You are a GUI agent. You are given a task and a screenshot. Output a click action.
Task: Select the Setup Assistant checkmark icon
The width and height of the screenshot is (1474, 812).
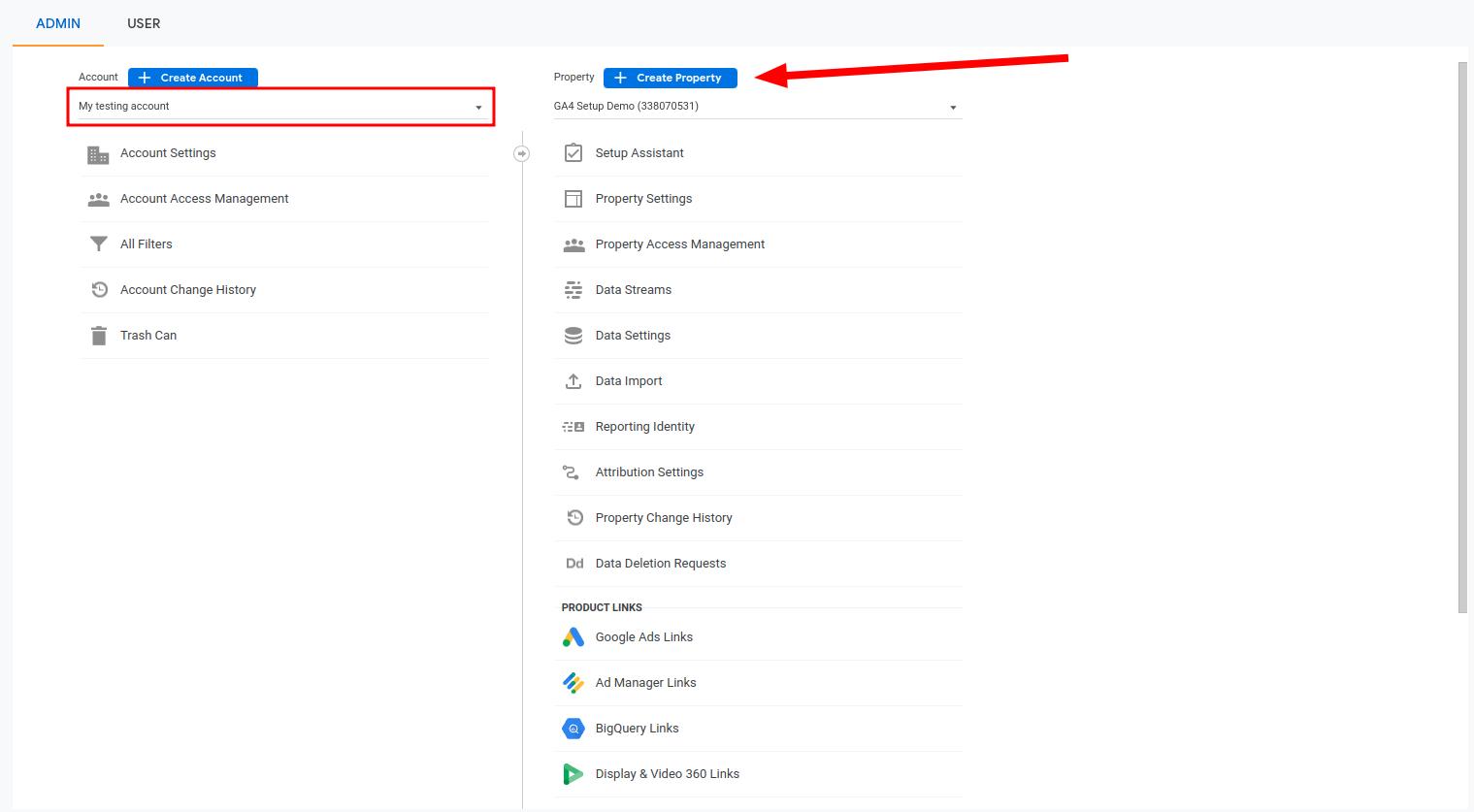(573, 152)
